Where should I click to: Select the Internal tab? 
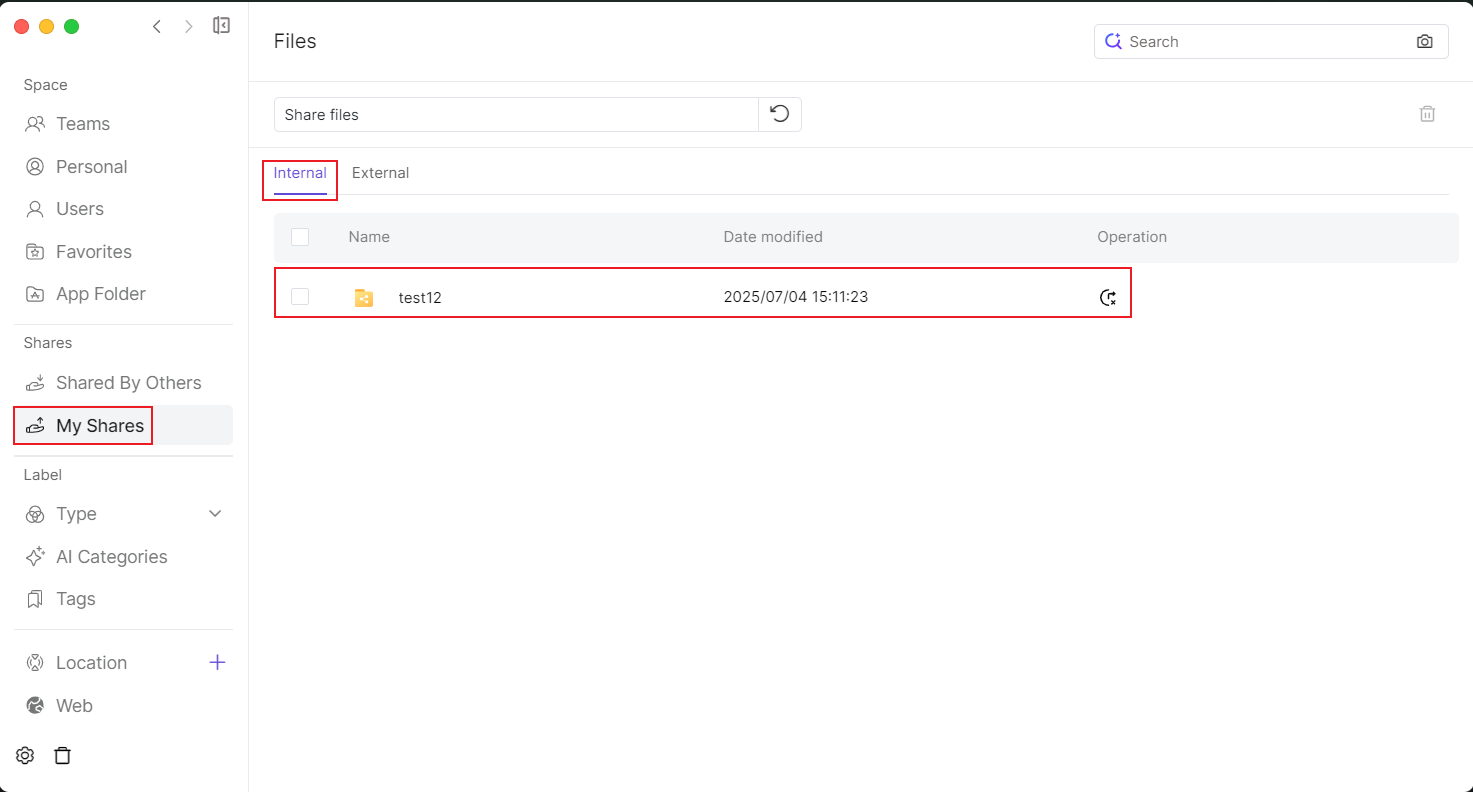(x=300, y=173)
